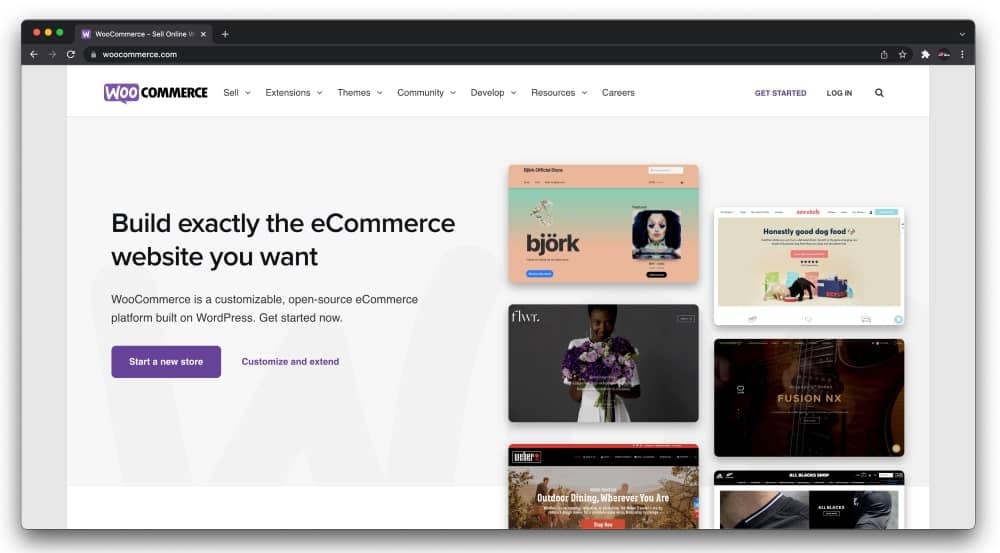
Task: Click the 'customizable, open-source eCommerce' paragraph
Action: coord(265,309)
